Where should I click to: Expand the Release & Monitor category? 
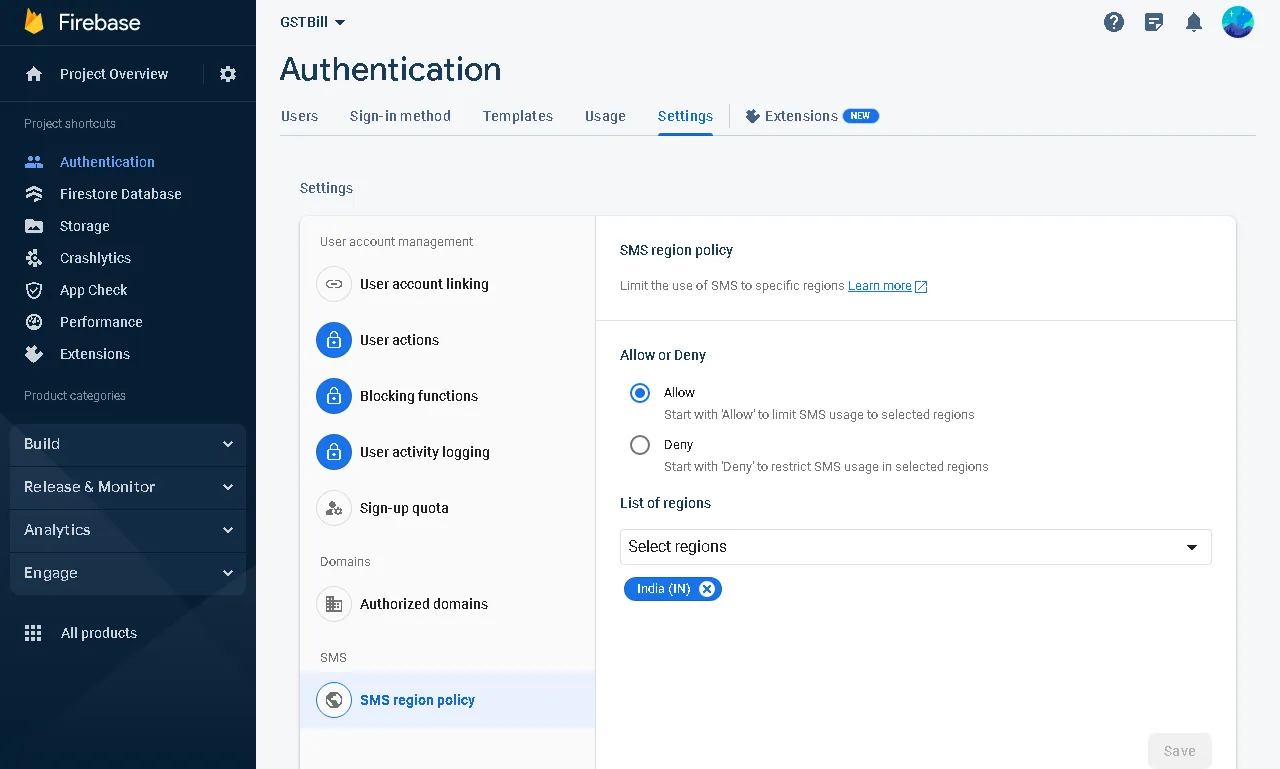point(128,487)
